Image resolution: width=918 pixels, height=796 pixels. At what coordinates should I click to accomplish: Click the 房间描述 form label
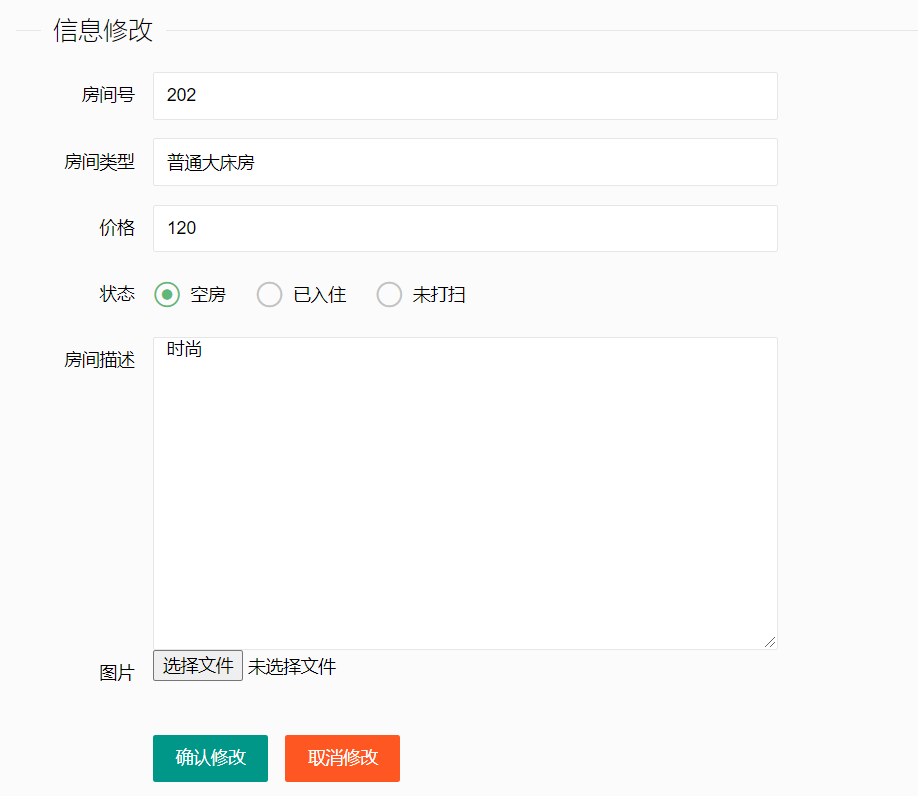click(99, 360)
